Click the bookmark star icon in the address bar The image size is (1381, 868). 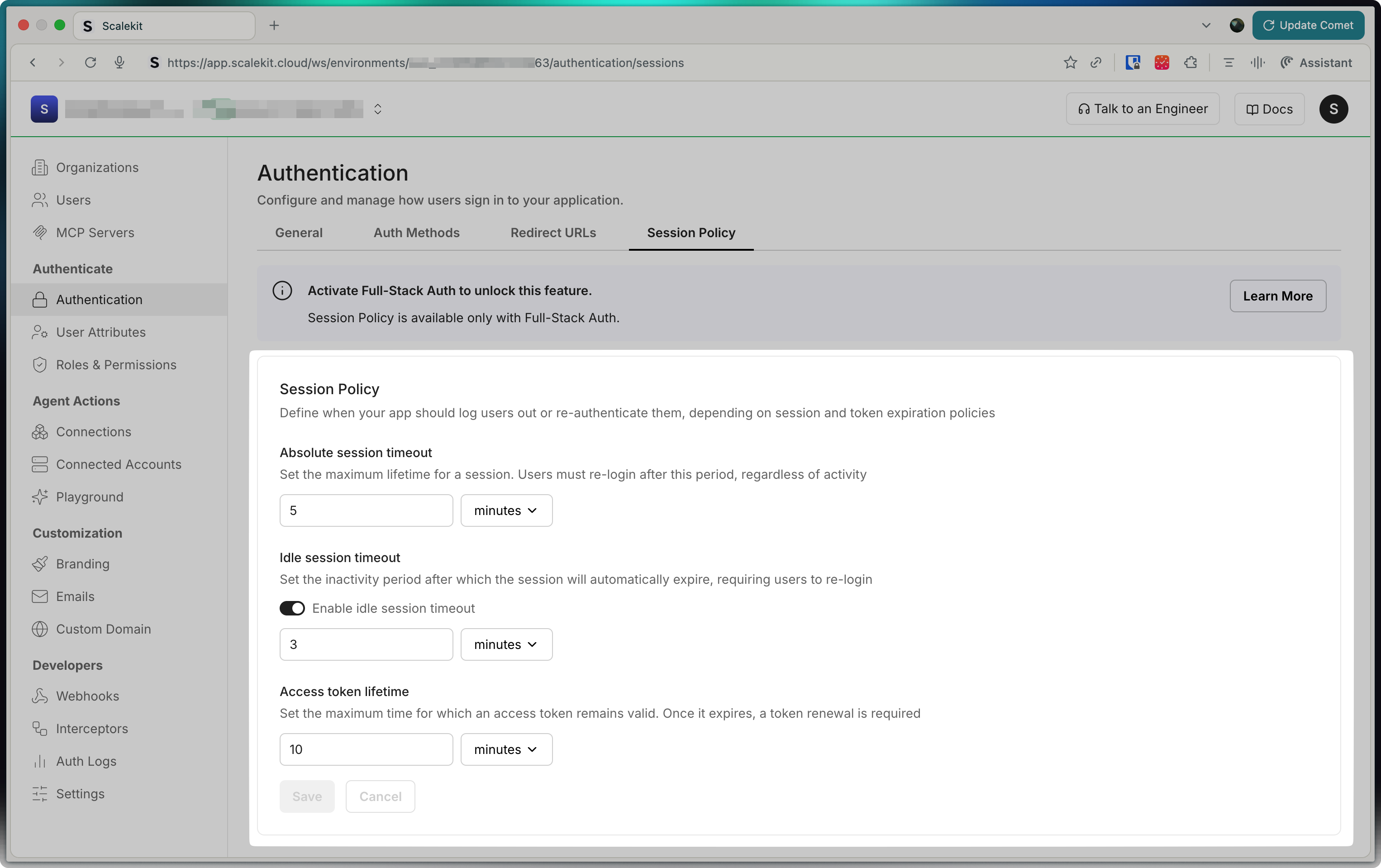click(1070, 62)
